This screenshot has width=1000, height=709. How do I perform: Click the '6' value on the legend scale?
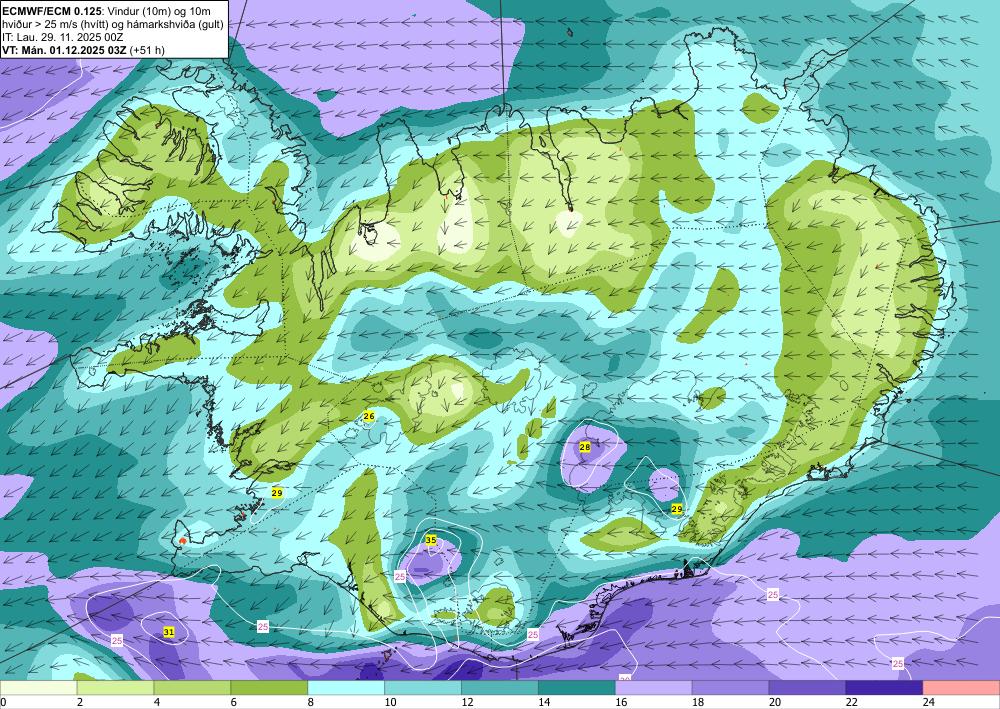point(235,702)
